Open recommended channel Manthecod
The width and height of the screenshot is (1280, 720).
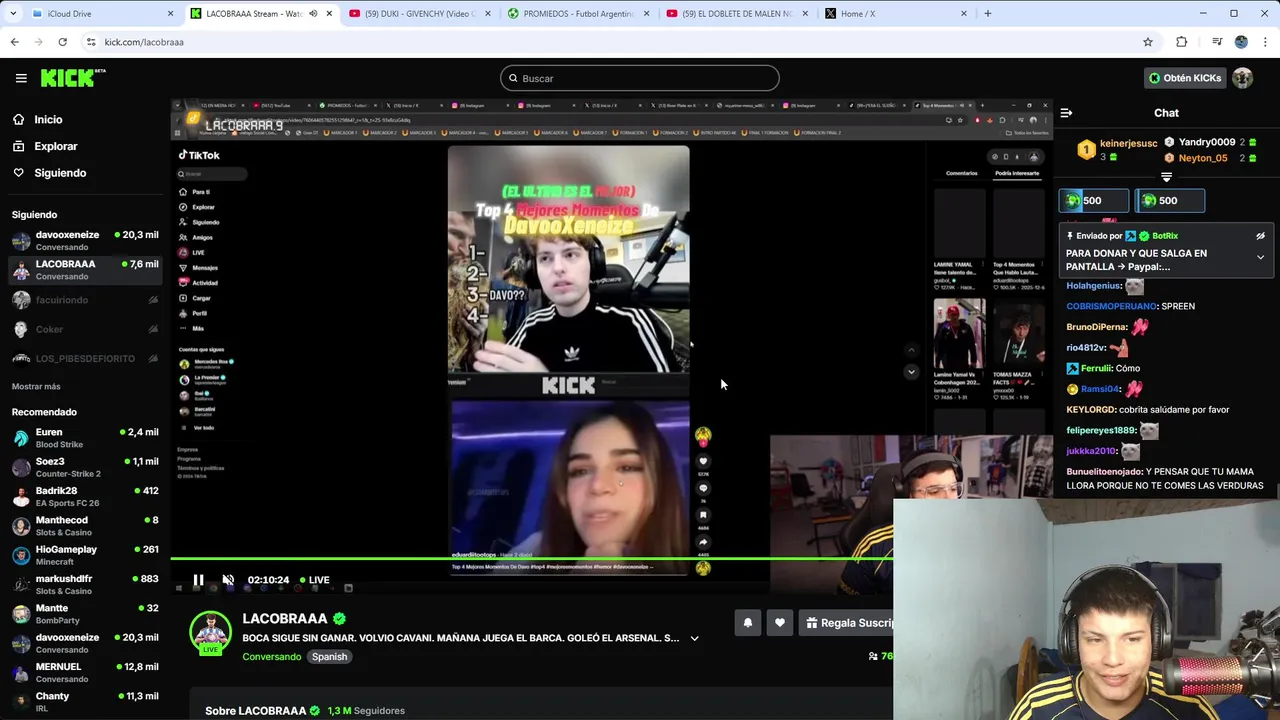(x=86, y=526)
